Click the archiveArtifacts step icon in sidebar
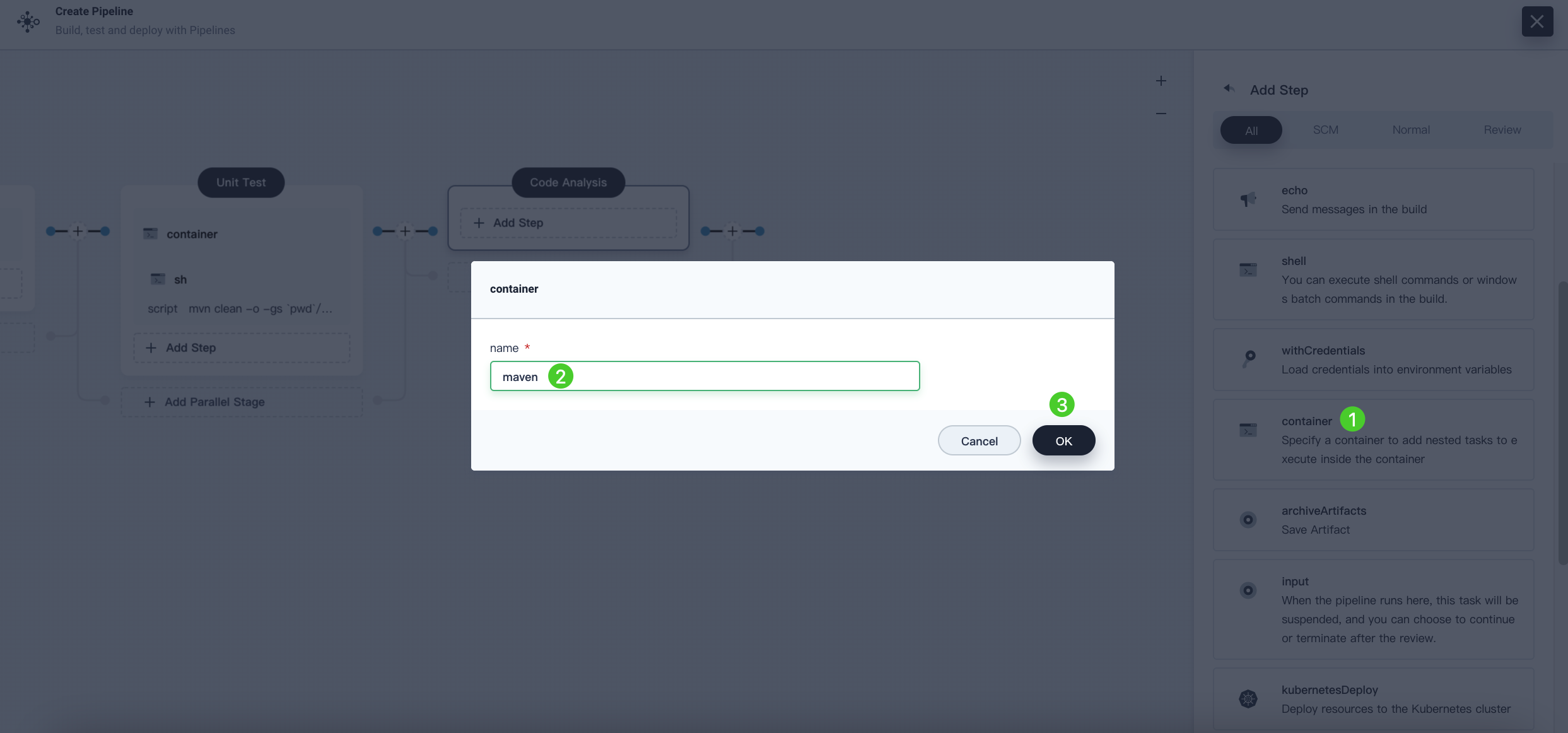This screenshot has width=1568, height=733. (1249, 520)
